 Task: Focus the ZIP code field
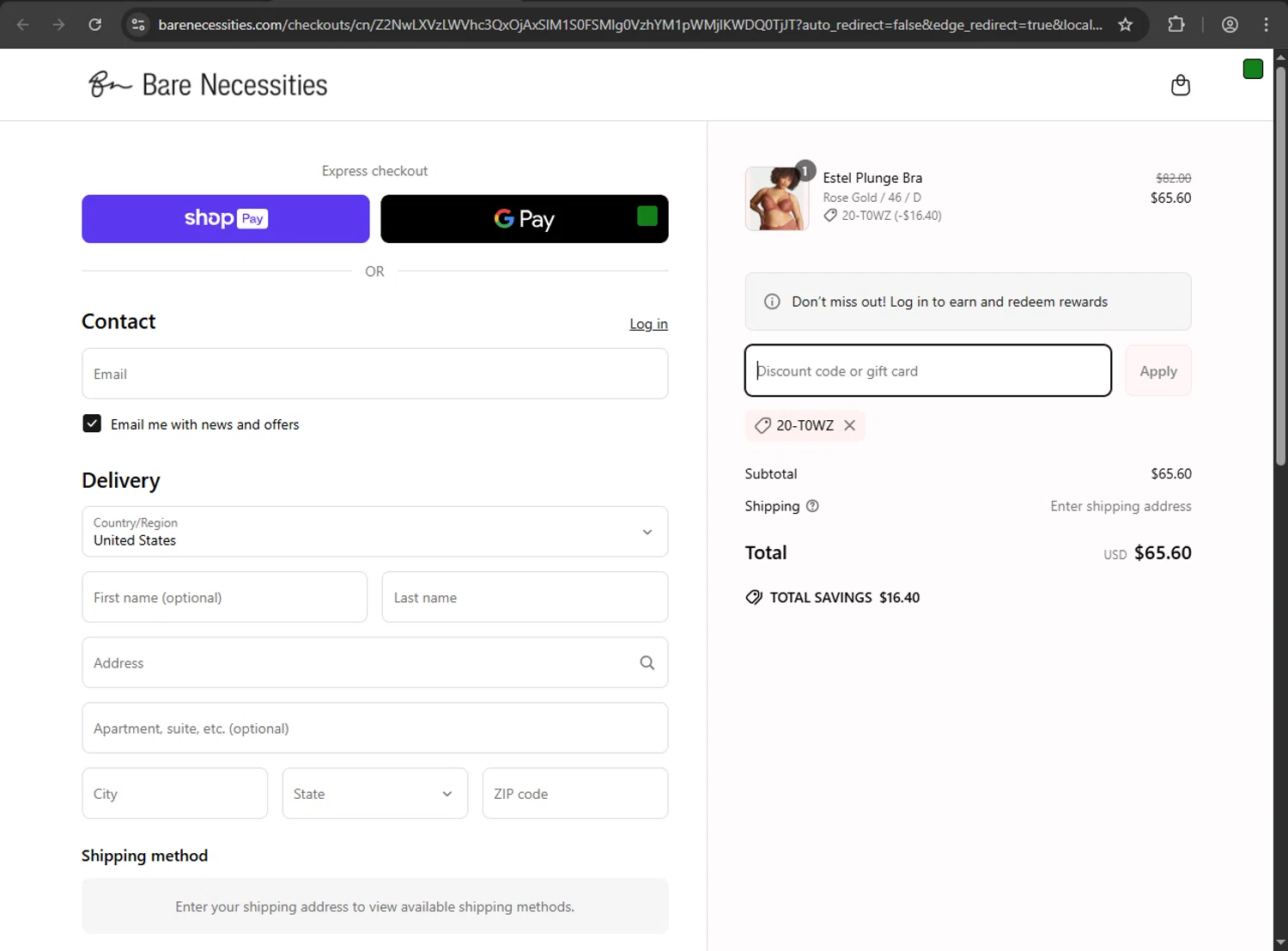tap(575, 794)
